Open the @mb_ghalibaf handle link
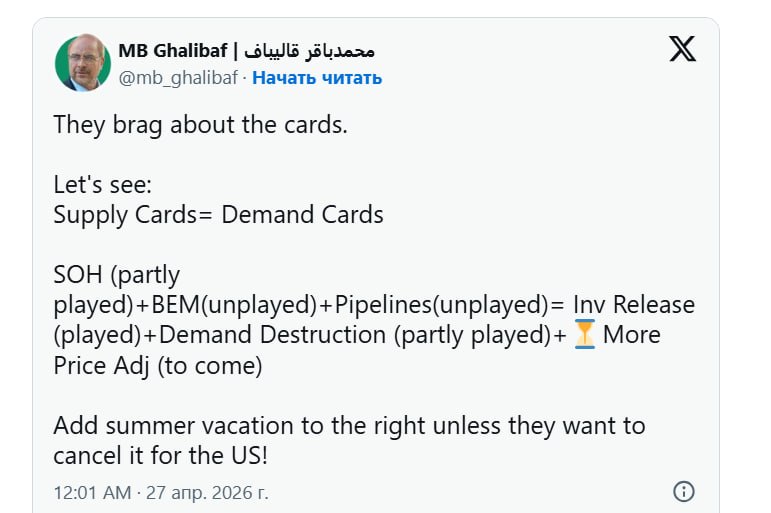Viewport: 771px width, 513px height. click(179, 77)
